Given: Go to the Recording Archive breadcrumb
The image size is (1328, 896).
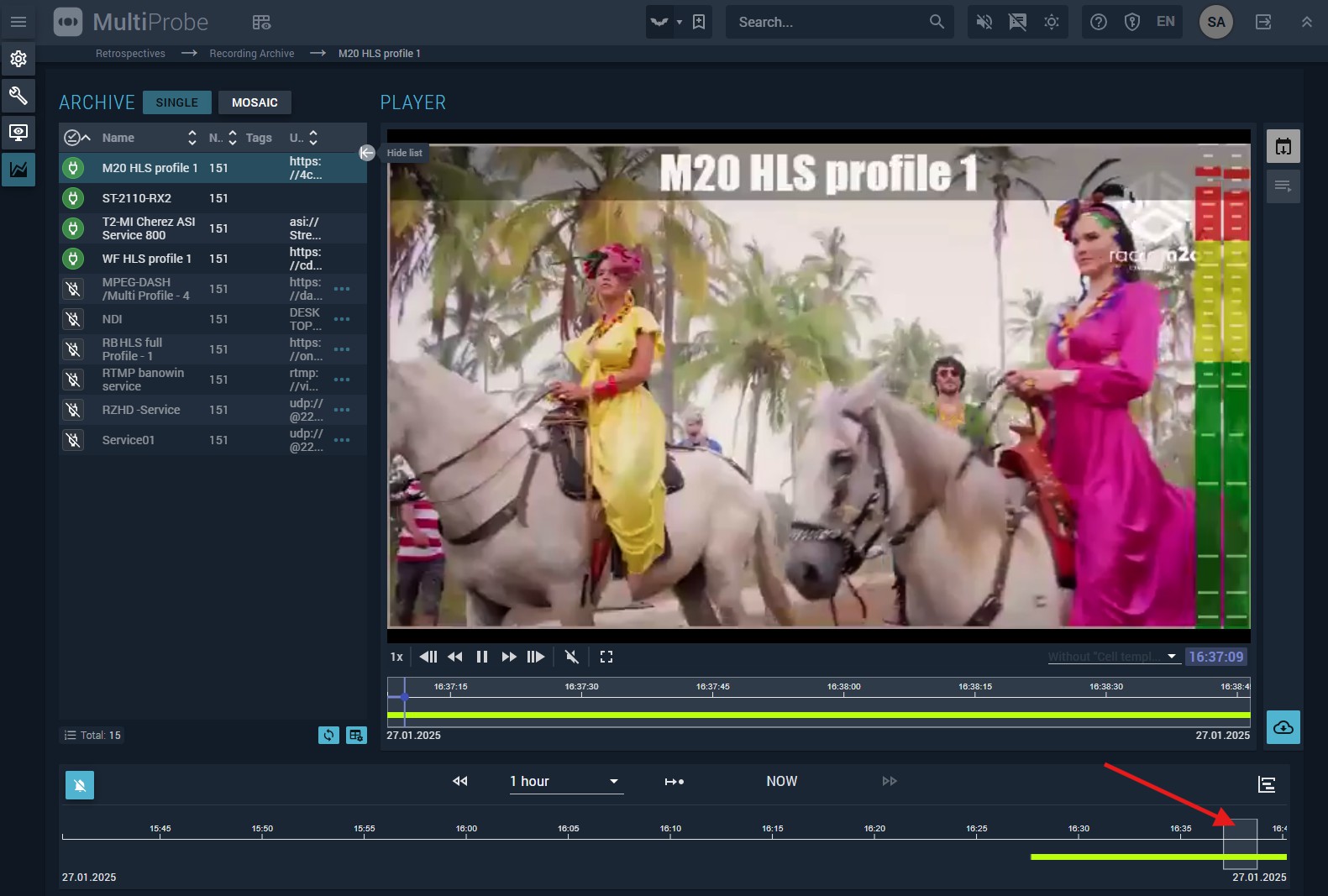Looking at the screenshot, I should point(252,54).
